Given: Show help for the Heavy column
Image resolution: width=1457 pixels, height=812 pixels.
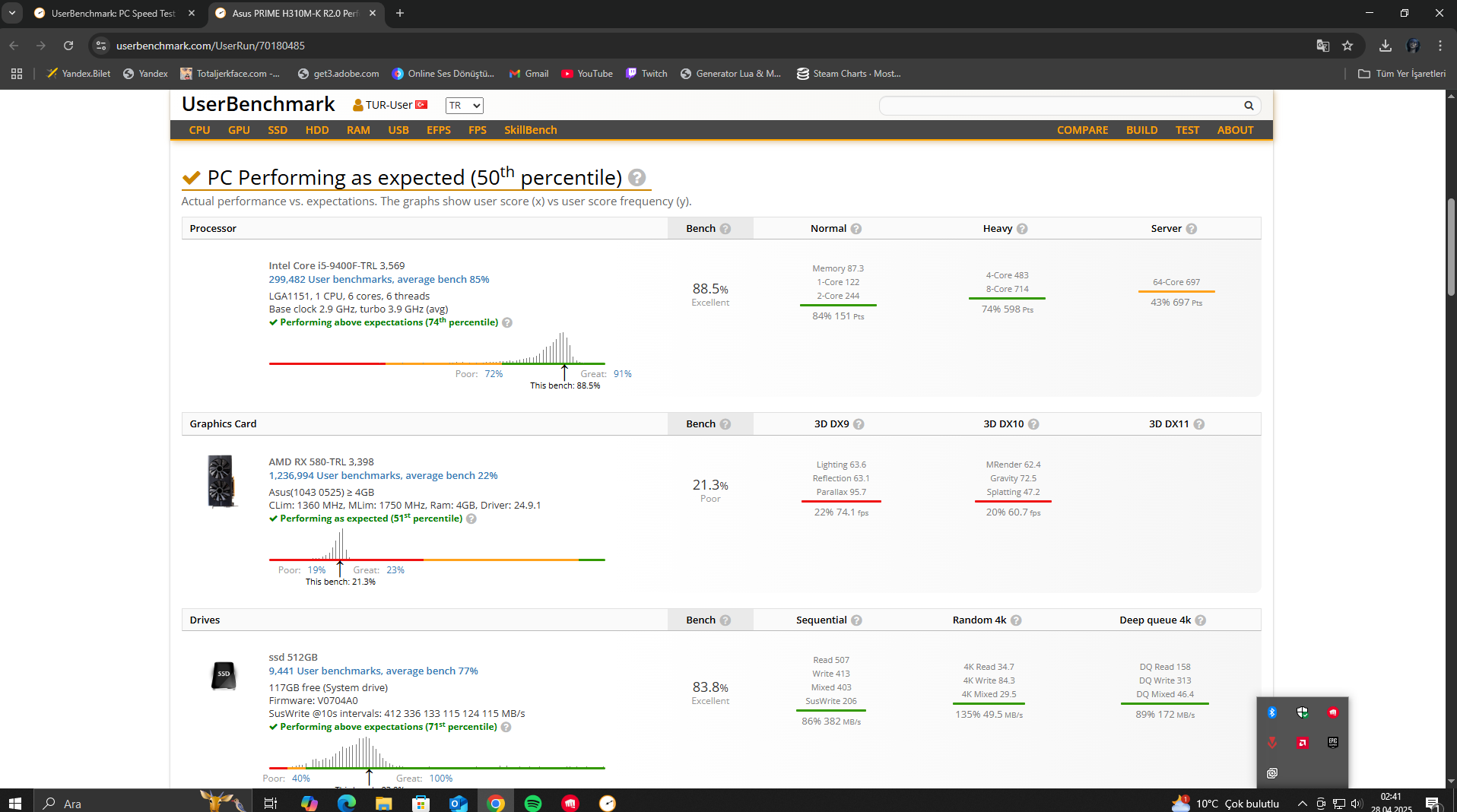Looking at the screenshot, I should coord(1022,229).
